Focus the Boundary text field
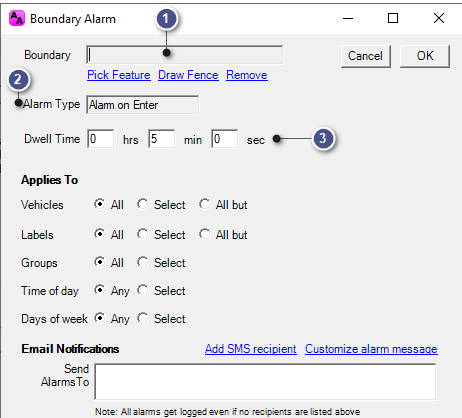 click(x=185, y=55)
